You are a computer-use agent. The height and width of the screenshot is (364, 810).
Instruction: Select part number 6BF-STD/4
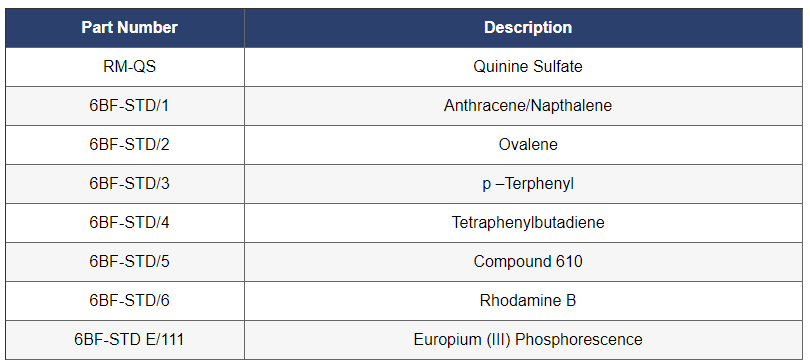[x=124, y=223]
